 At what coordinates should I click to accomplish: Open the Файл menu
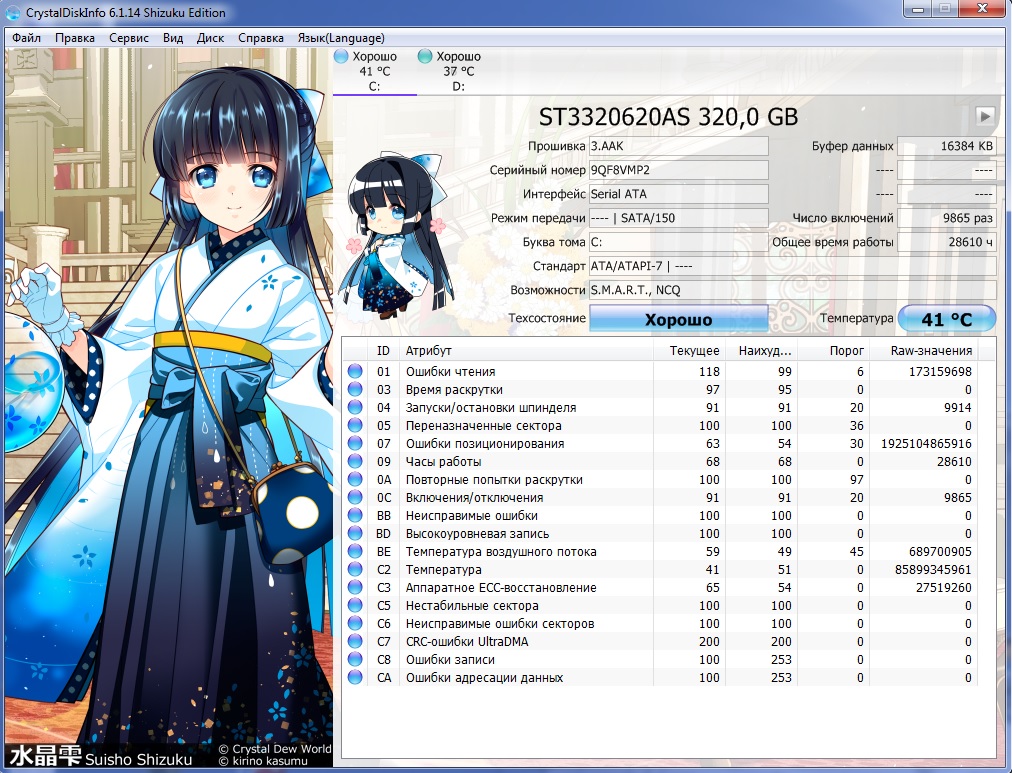(27, 38)
